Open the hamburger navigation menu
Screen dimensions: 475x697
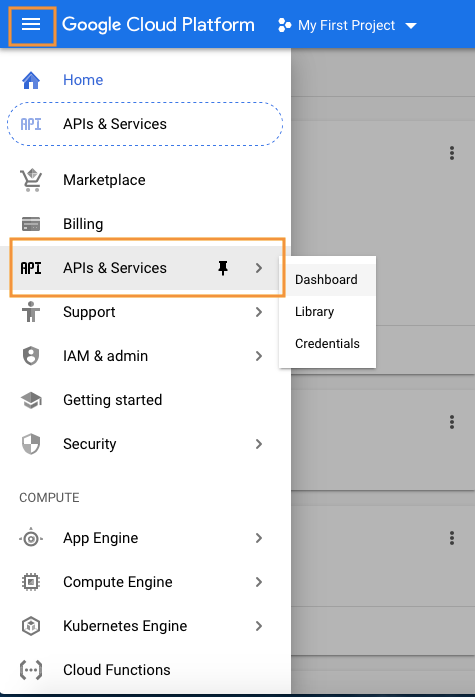point(31,24)
